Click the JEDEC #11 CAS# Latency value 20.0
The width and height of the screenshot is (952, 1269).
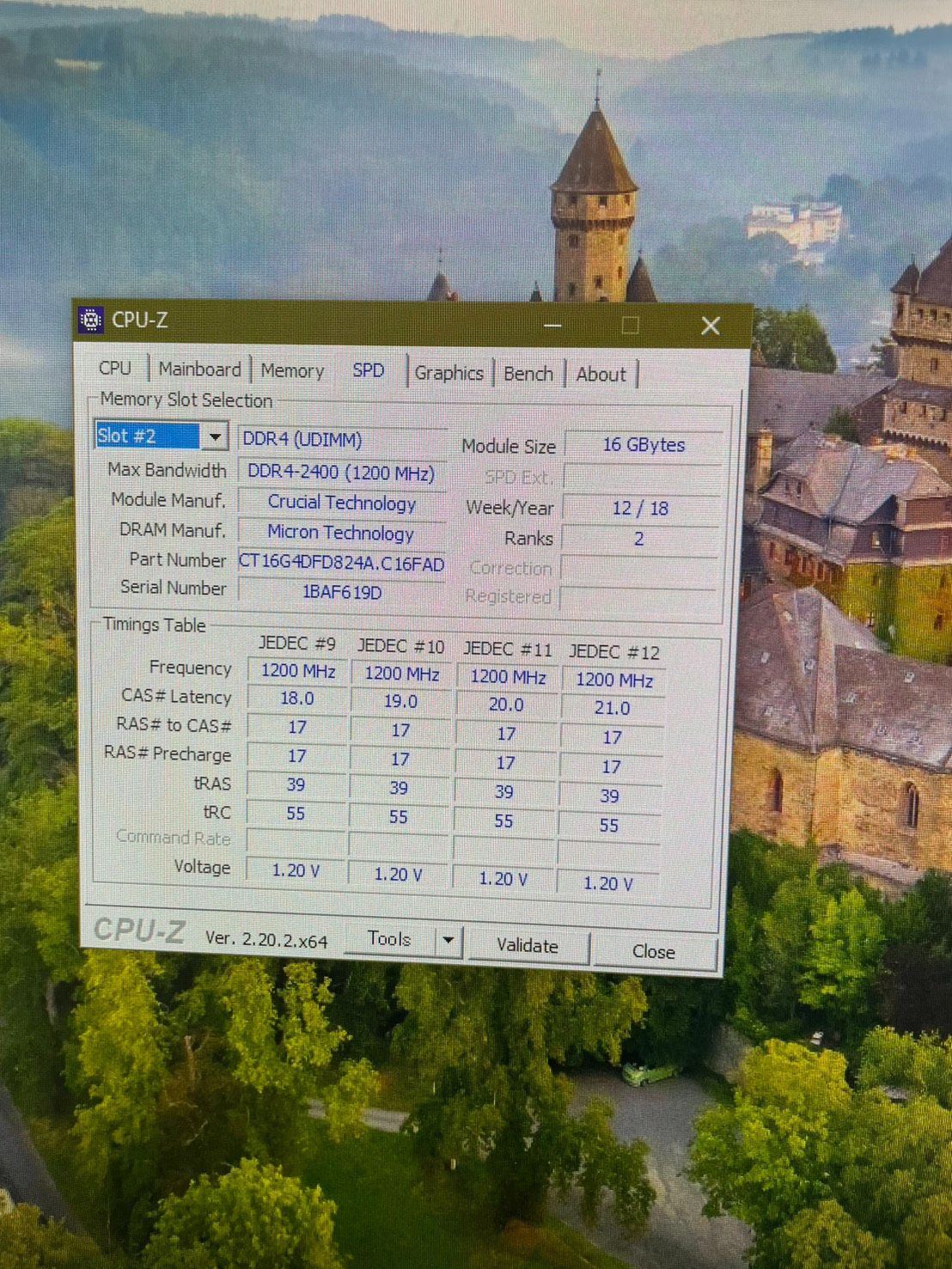(x=506, y=705)
